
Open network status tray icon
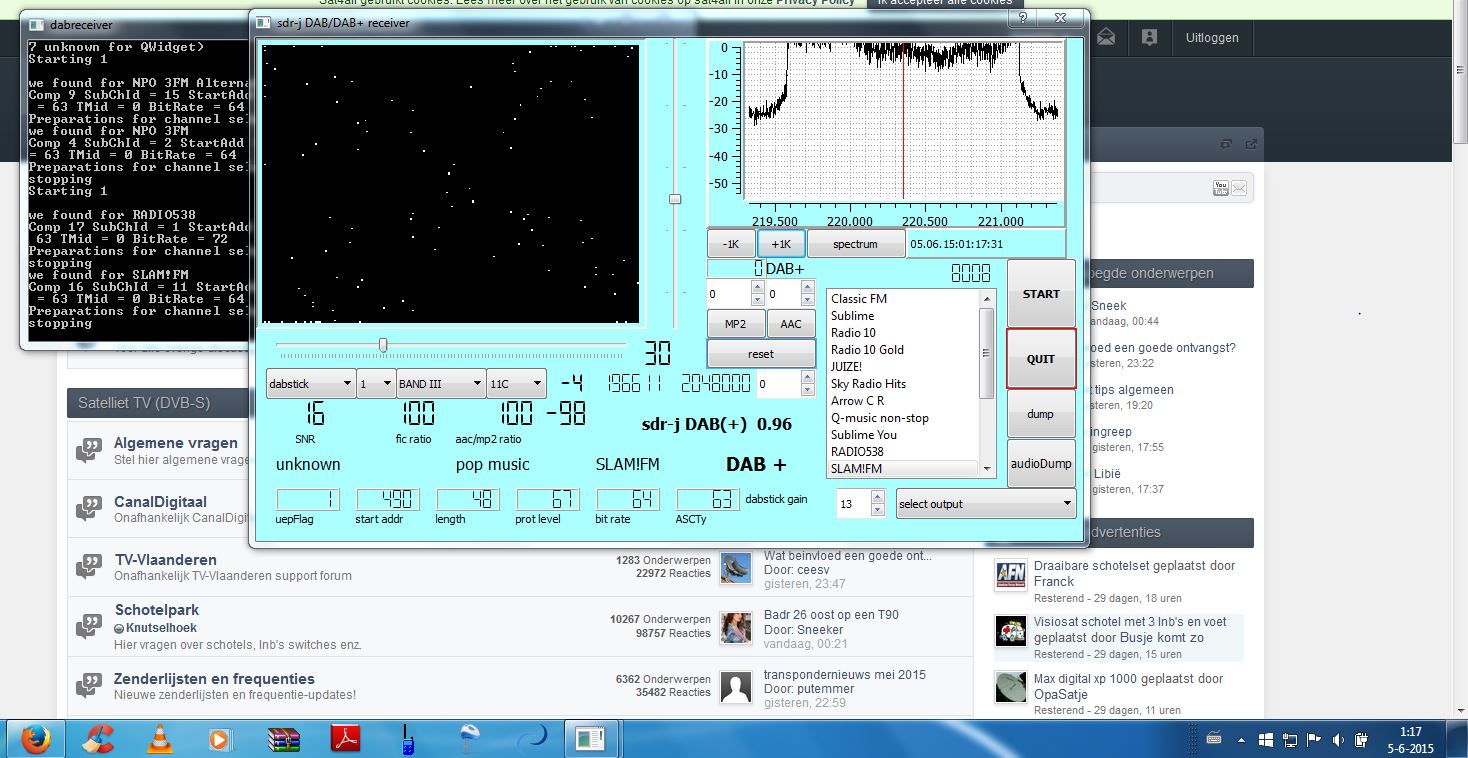click(x=1288, y=739)
